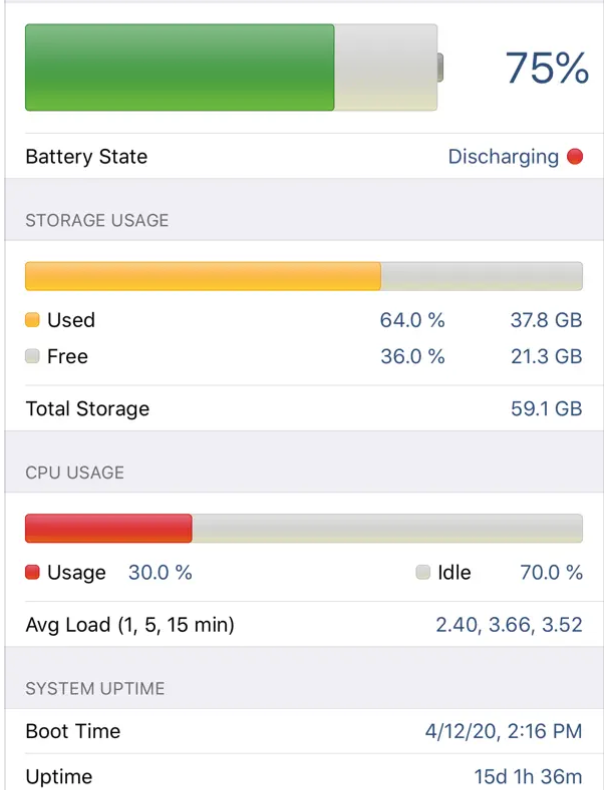Viewport: 604px width, 790px height.
Task: Click the 59.1 GB total storage value
Action: [546, 409]
